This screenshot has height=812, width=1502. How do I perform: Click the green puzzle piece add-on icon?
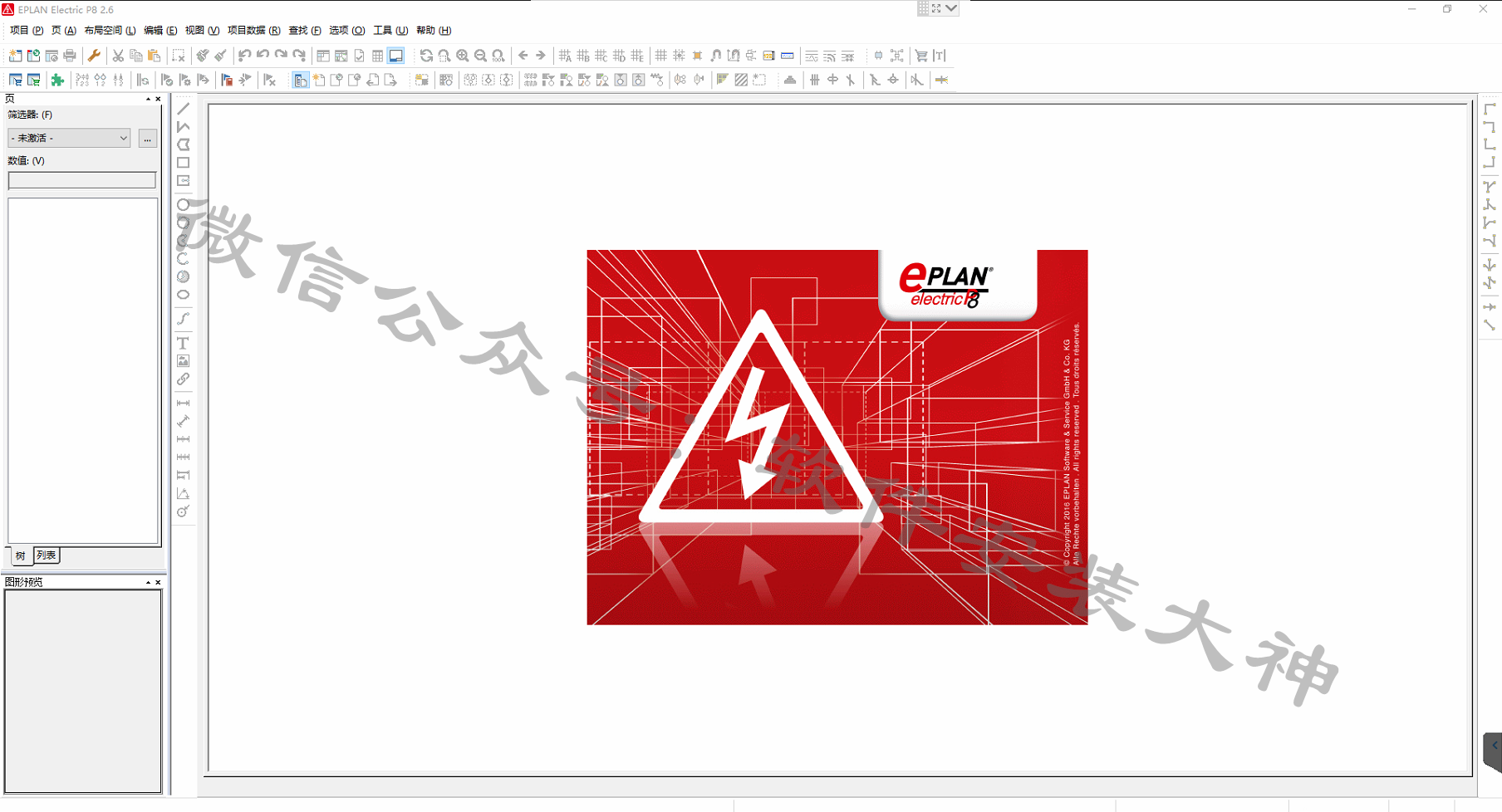pyautogui.click(x=57, y=80)
